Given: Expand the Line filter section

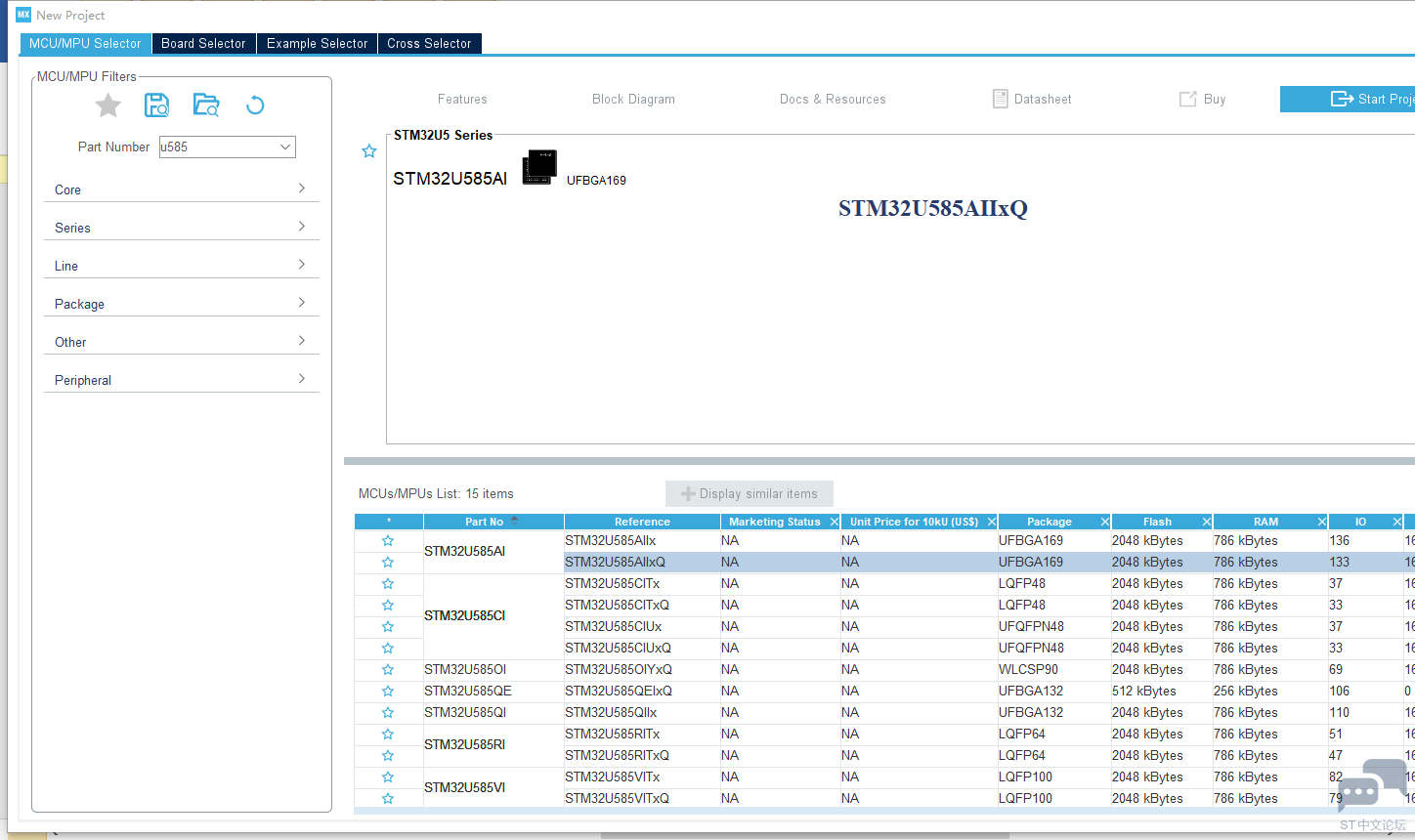Looking at the screenshot, I should pos(182,266).
